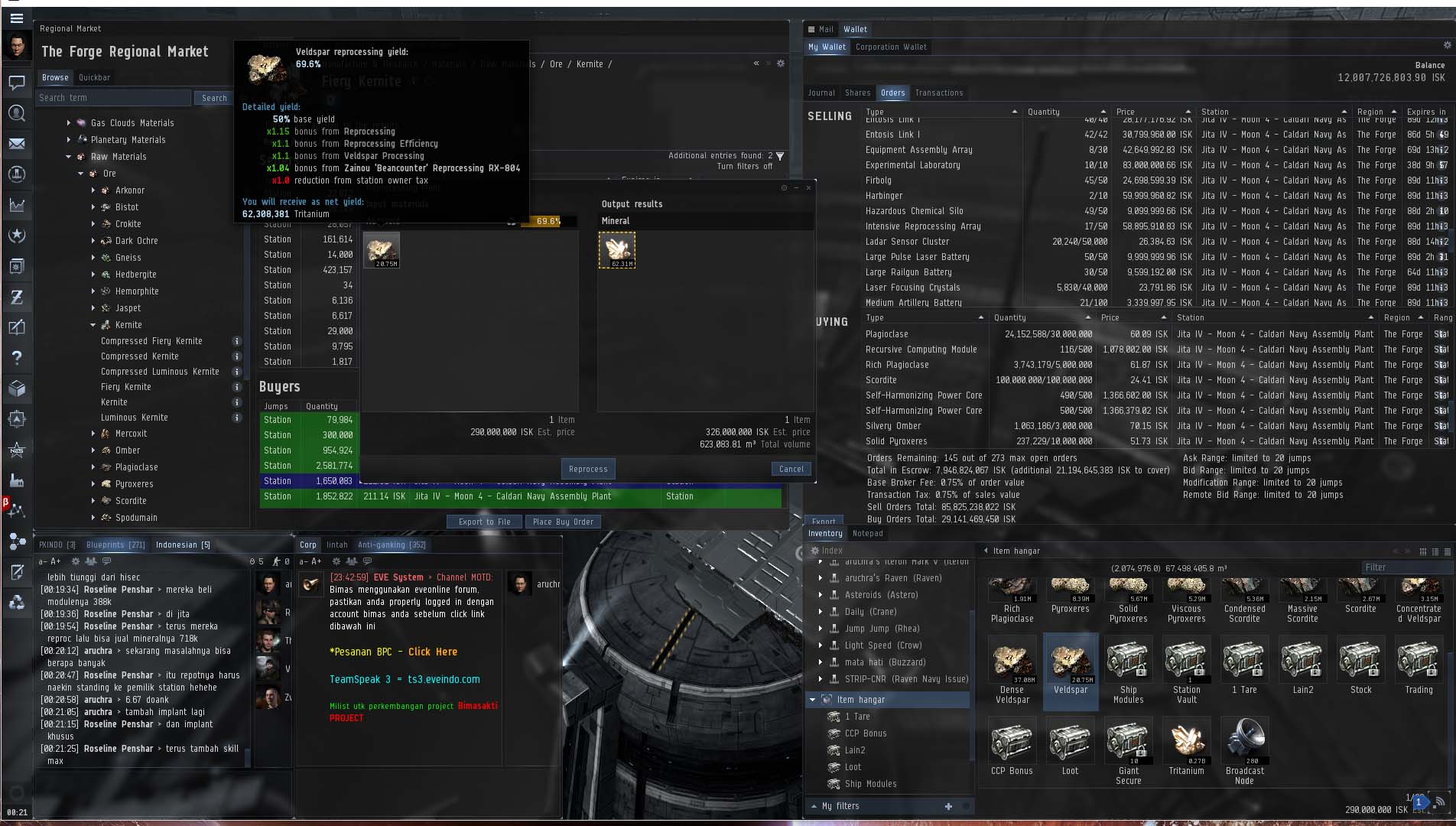Open the Mail tab beside Wallet

point(826,30)
